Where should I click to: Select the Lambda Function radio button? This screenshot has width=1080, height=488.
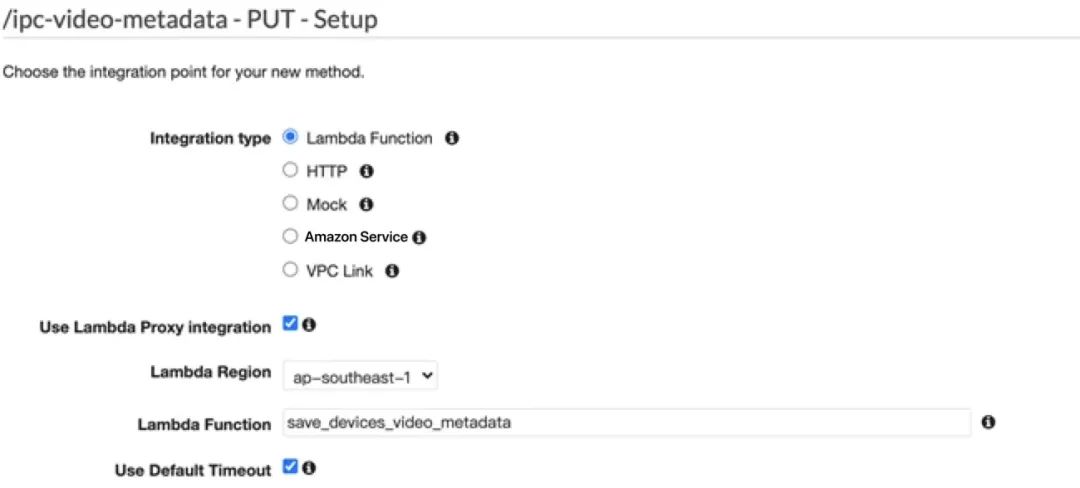pos(290,137)
